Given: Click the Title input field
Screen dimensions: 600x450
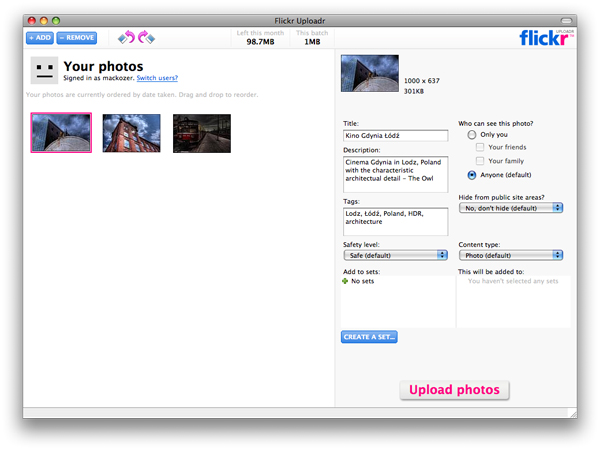Looking at the screenshot, I should click(395, 135).
